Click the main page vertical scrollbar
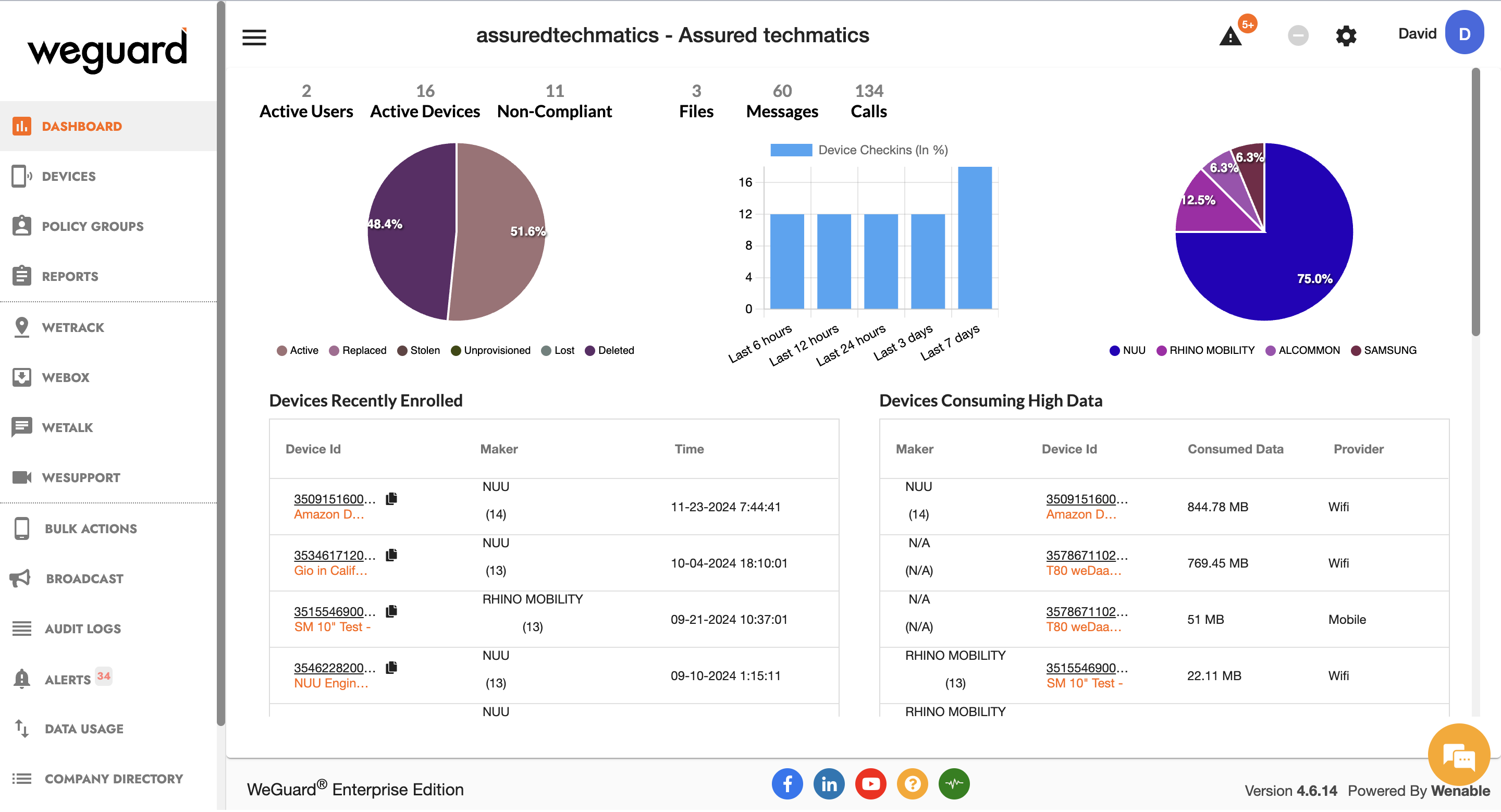The width and height of the screenshot is (1501, 812). (1475, 201)
